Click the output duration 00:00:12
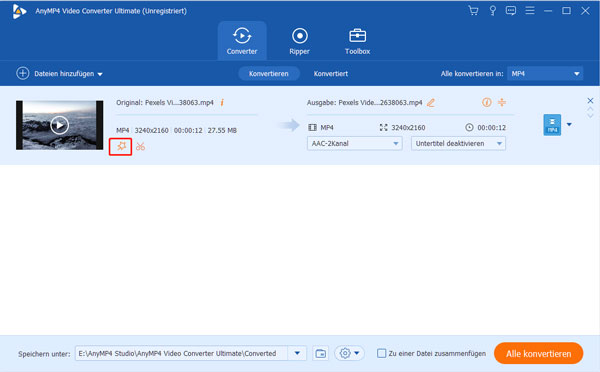Screen dimensions: 600x372 pos(491,127)
